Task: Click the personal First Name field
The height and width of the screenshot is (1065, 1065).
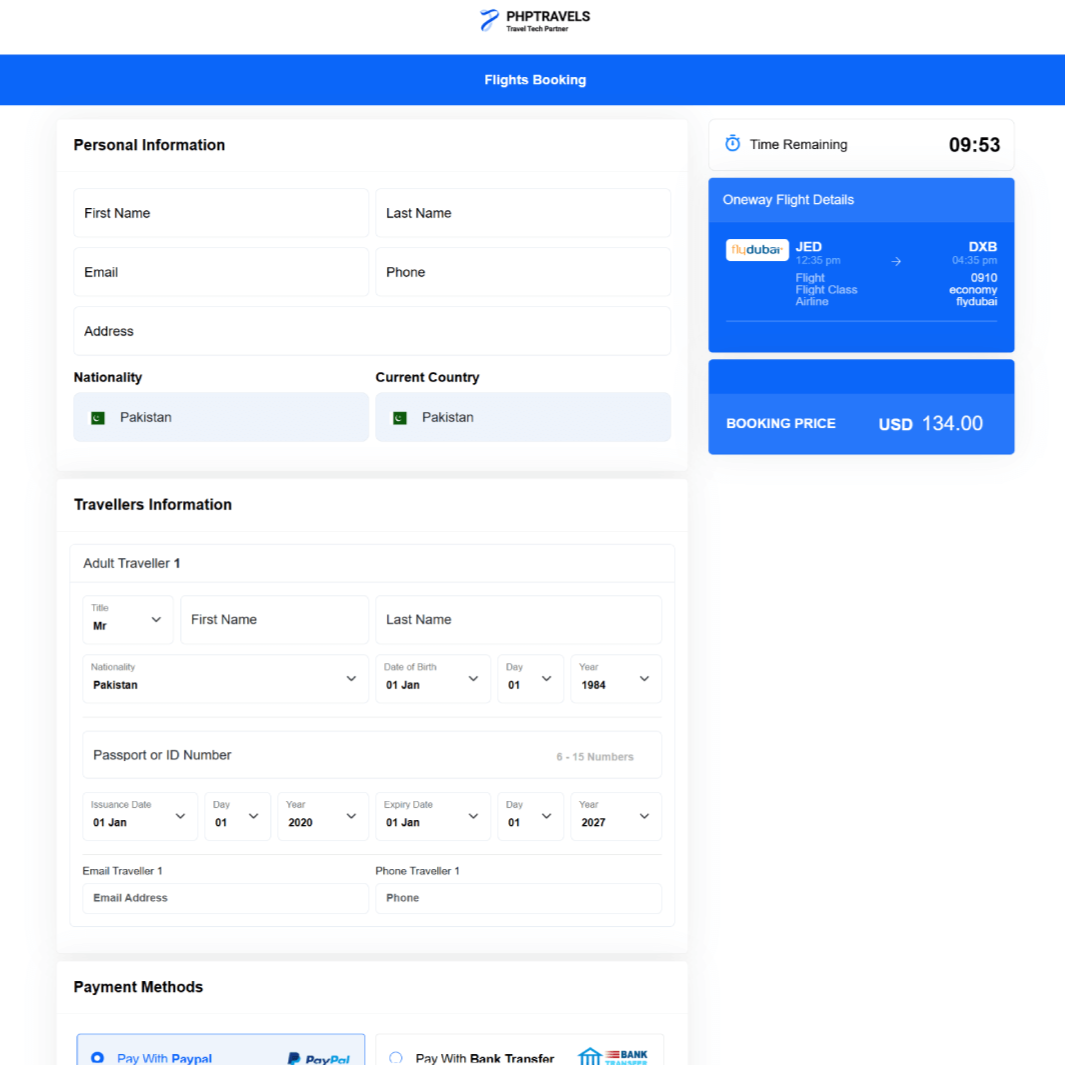Action: coord(221,213)
